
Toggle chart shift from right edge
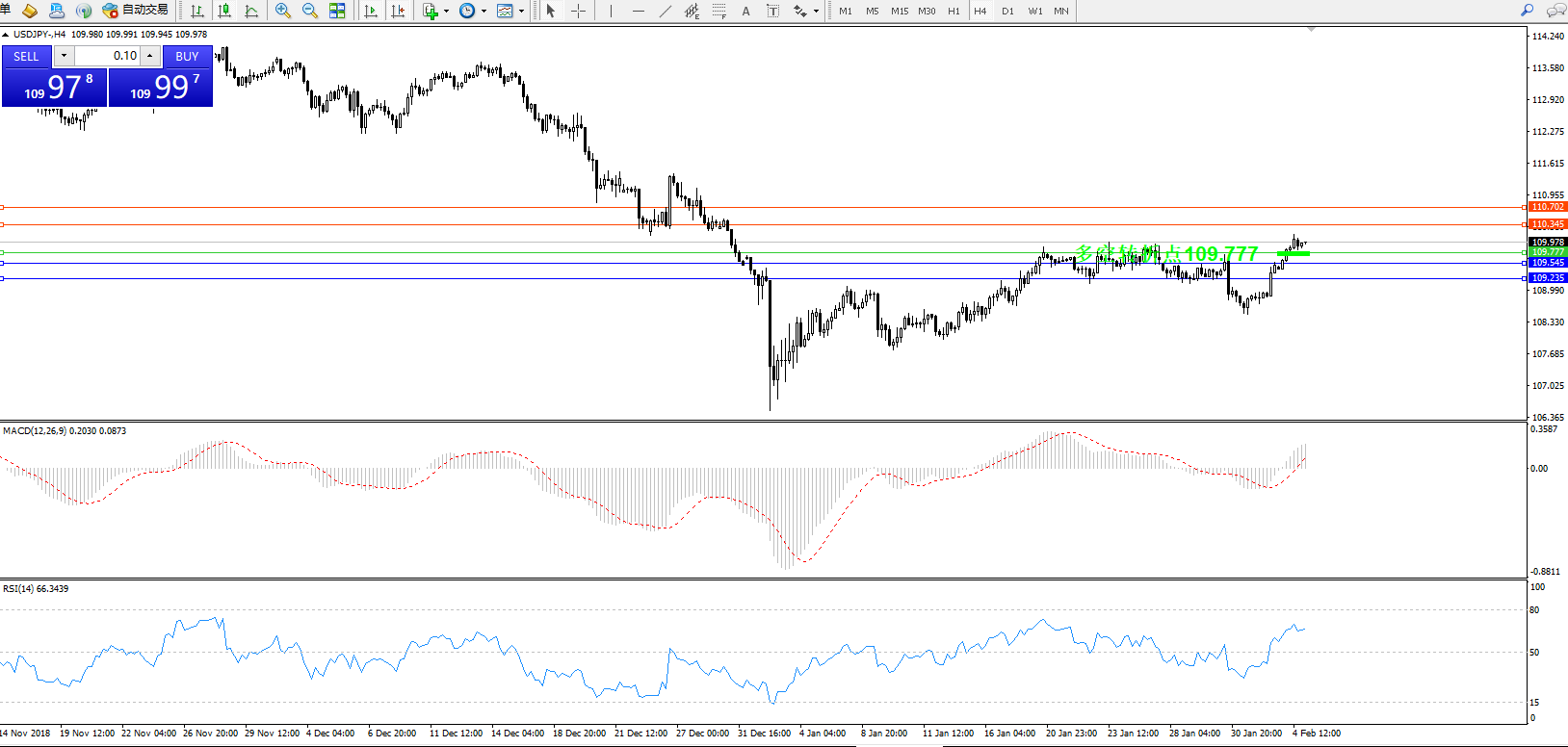coord(397,11)
